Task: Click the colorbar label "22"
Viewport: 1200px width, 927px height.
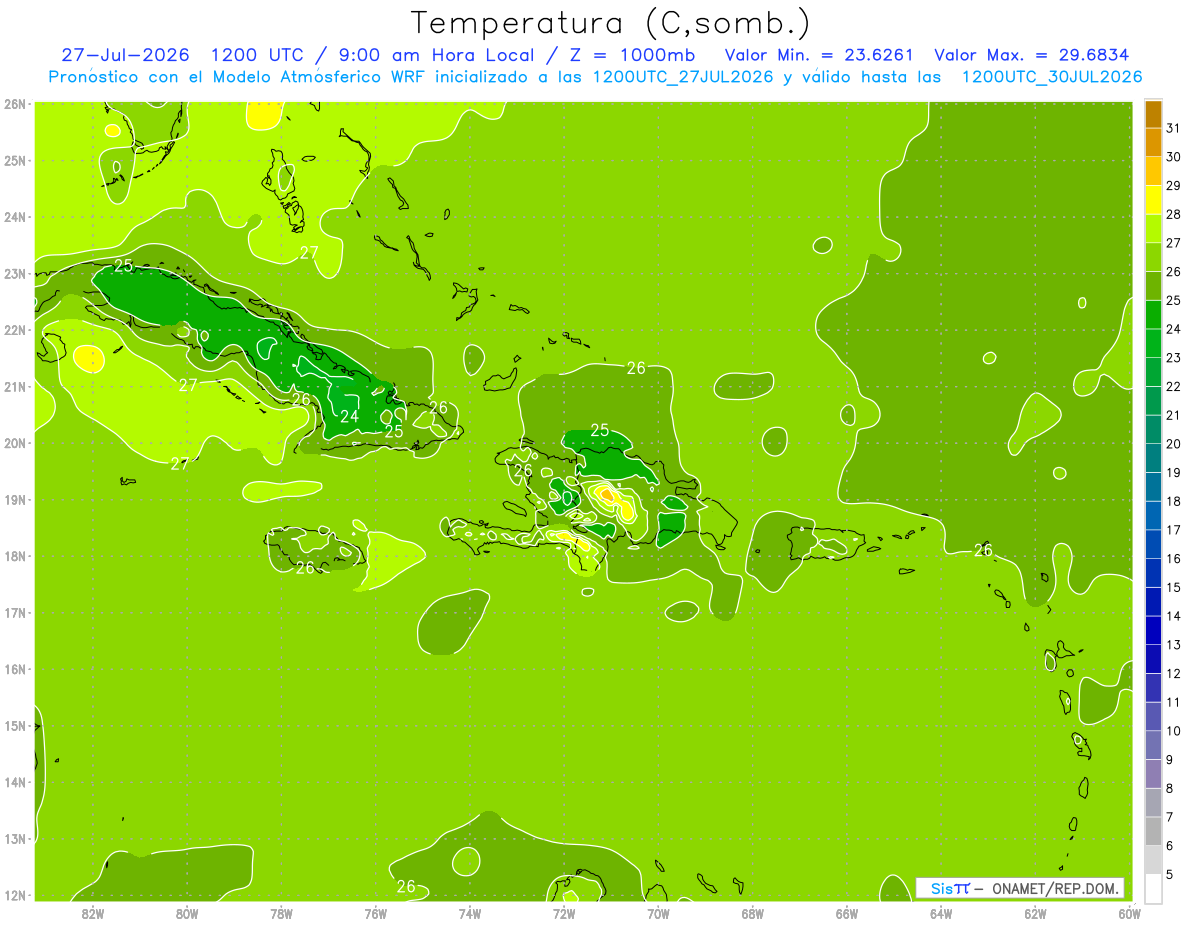Action: tap(1173, 386)
